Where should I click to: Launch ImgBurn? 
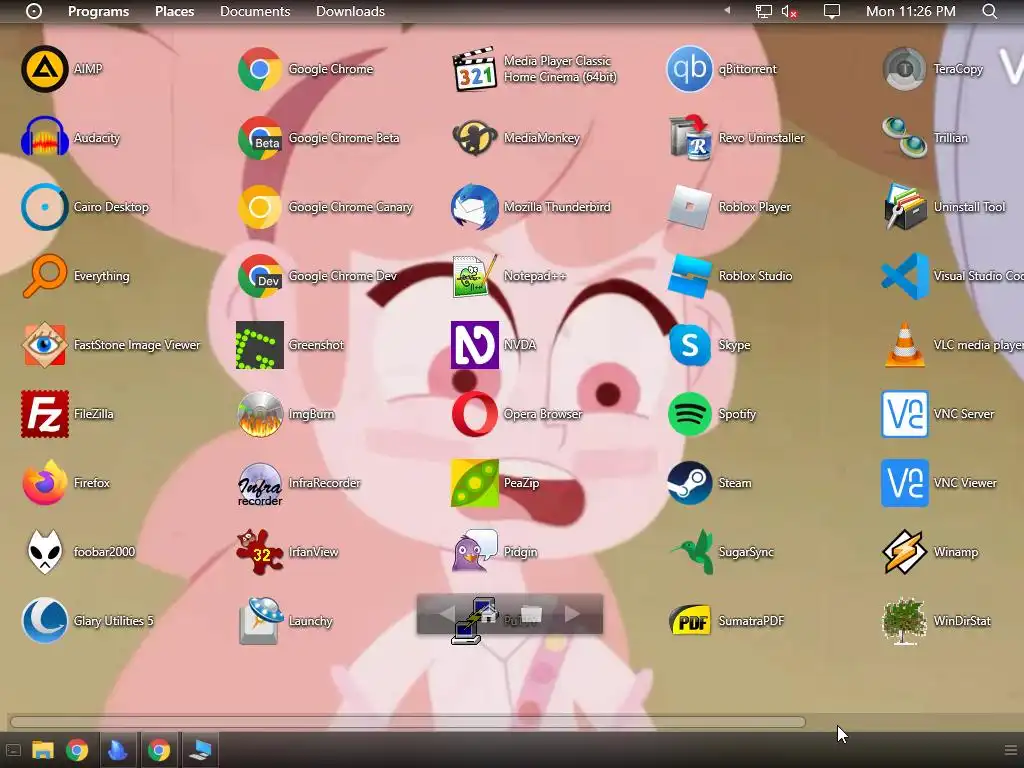(259, 414)
